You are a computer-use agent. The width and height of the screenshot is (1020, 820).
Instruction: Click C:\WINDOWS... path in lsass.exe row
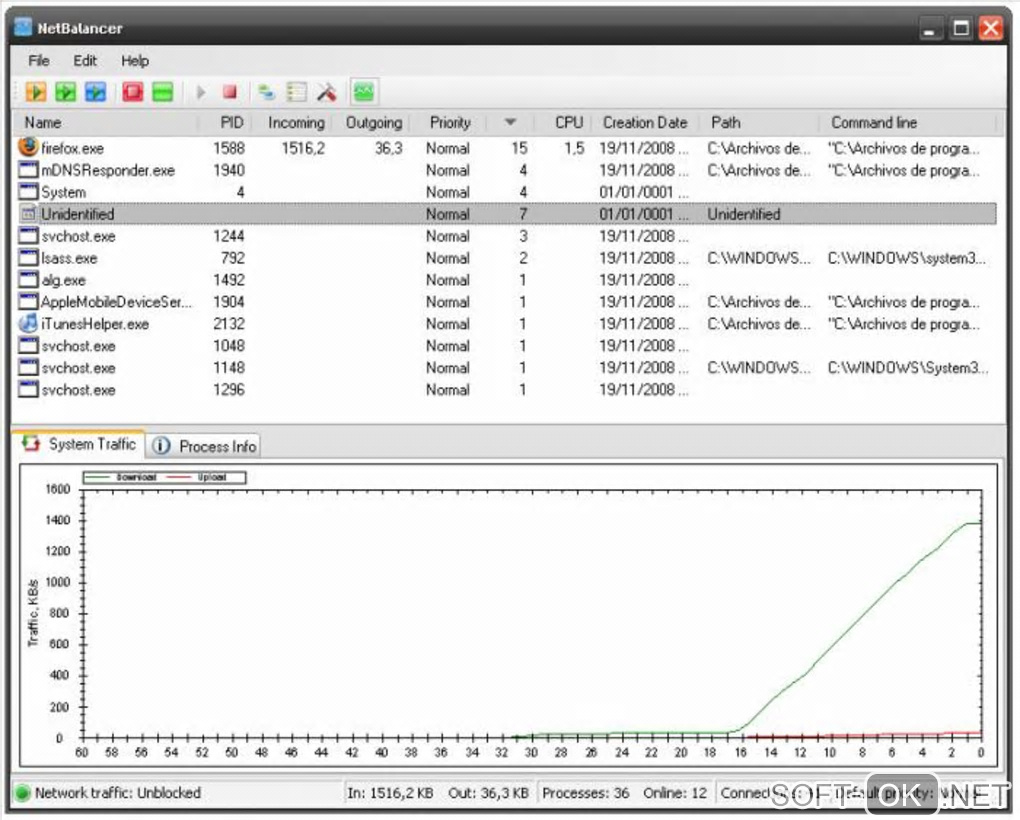tap(759, 258)
